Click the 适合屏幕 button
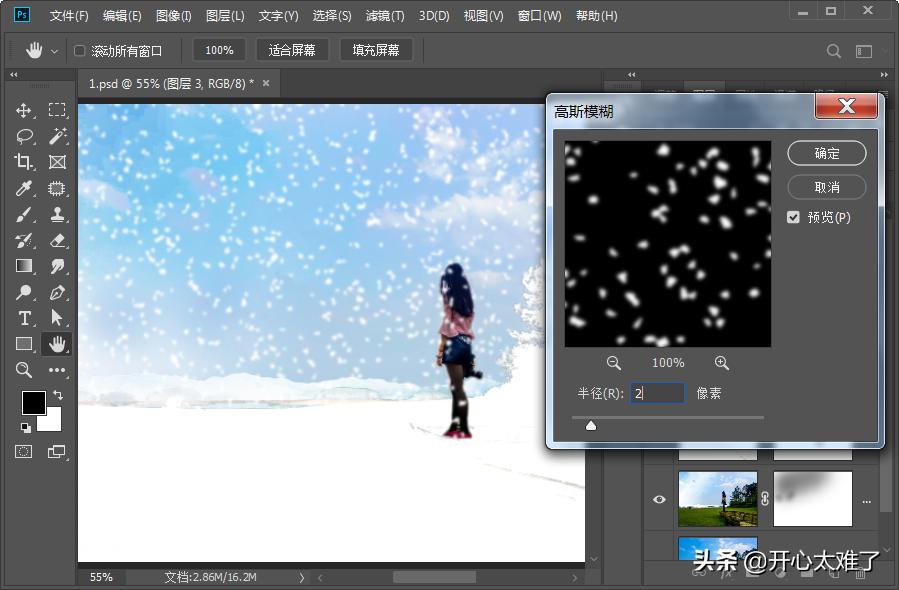The height and width of the screenshot is (590, 899). [292, 50]
